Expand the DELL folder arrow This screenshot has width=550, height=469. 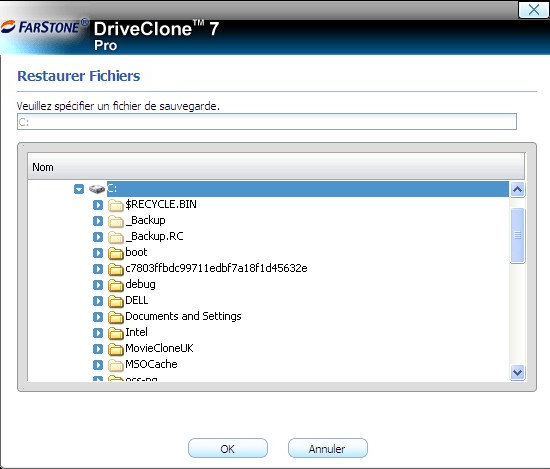click(x=98, y=301)
